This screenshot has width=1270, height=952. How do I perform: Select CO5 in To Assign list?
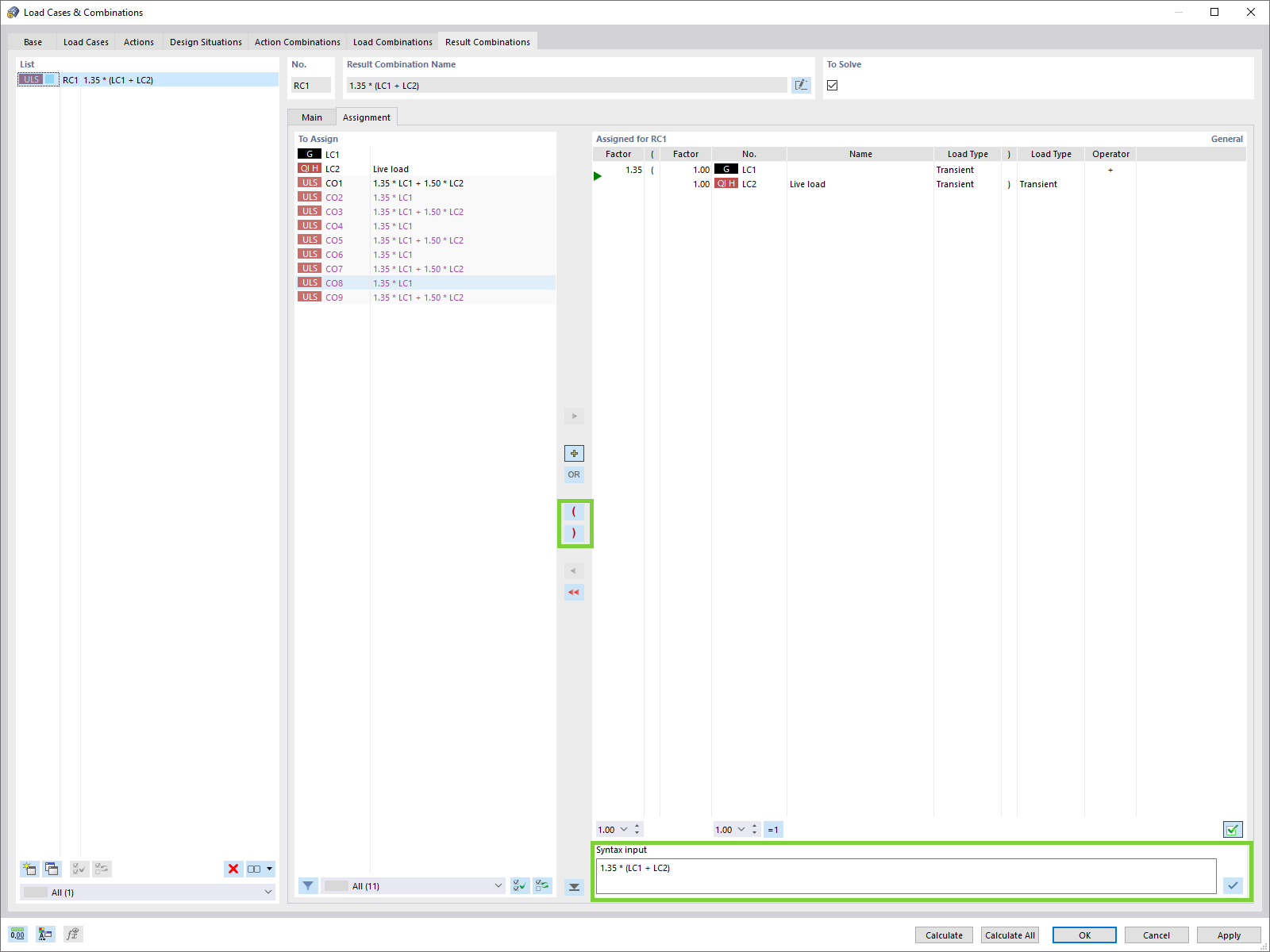tap(425, 240)
